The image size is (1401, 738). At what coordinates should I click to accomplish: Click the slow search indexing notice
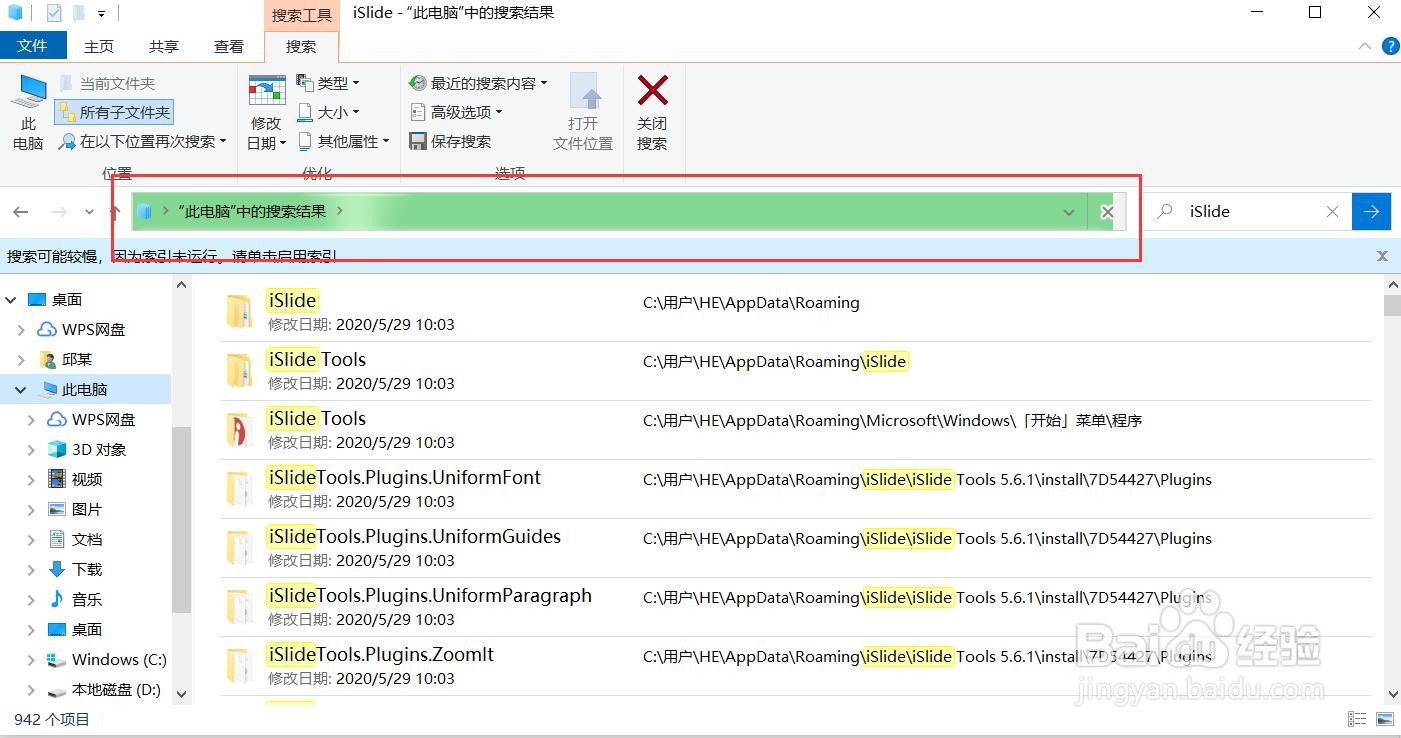[x=172, y=256]
